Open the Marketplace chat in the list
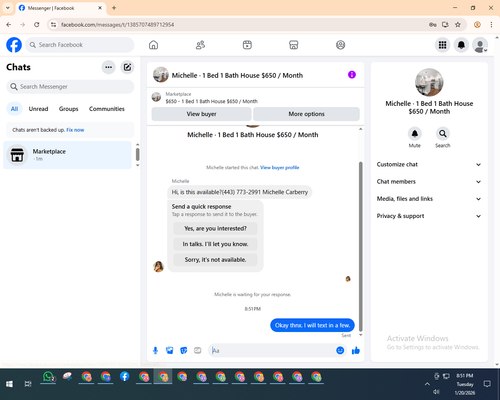This screenshot has height=400, width=500. pyautogui.click(x=68, y=155)
